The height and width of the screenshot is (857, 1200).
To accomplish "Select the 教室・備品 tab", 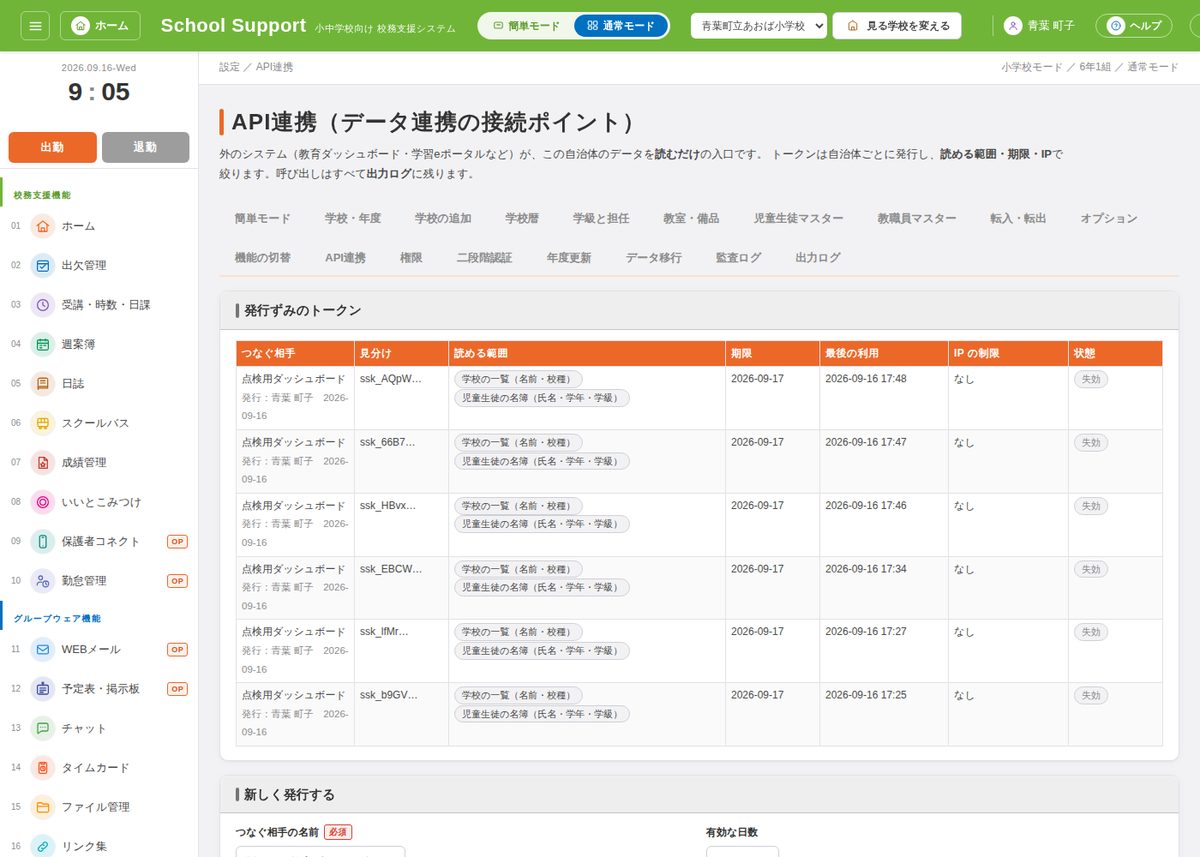I will 691,218.
